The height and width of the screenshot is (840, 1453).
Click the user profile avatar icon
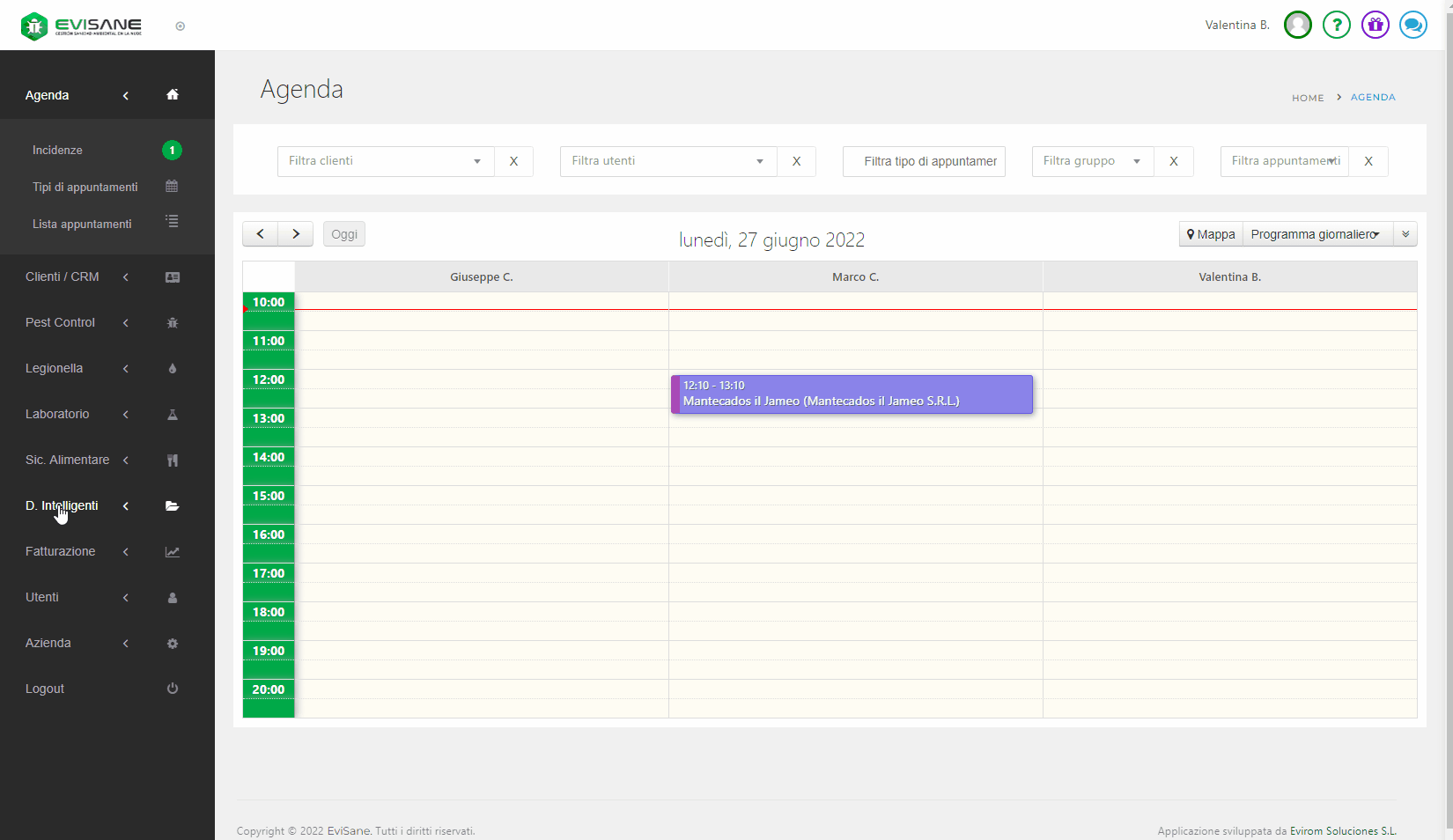[x=1297, y=25]
